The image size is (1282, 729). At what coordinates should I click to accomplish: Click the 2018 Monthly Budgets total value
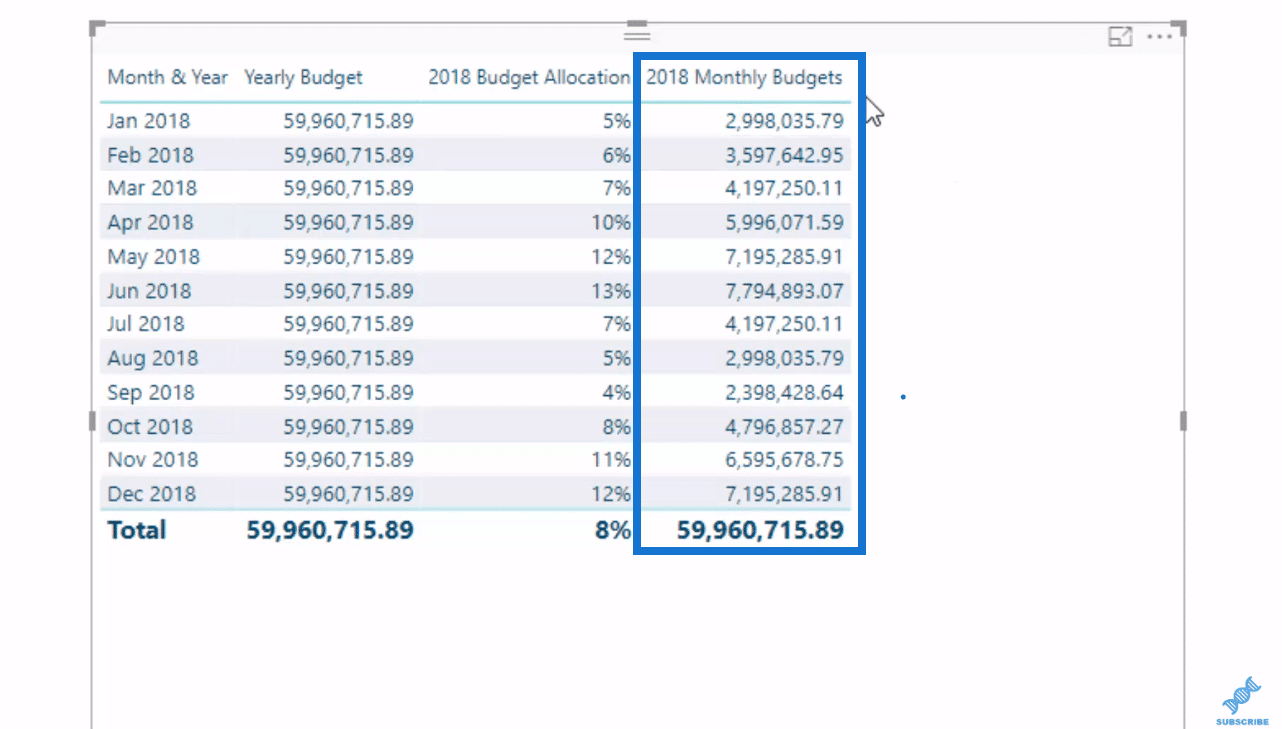point(760,529)
